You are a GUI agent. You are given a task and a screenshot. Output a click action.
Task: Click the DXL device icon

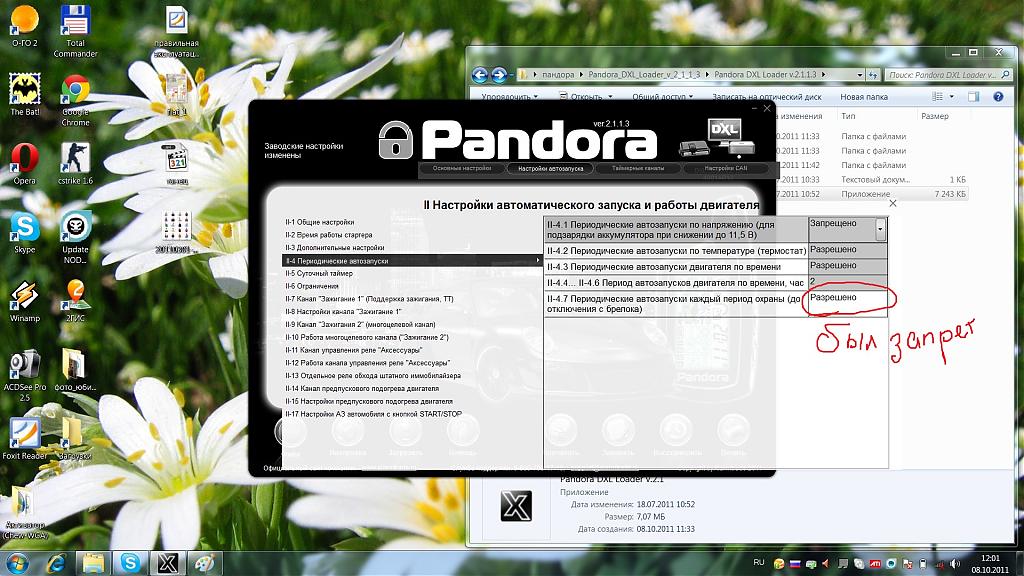coord(718,138)
